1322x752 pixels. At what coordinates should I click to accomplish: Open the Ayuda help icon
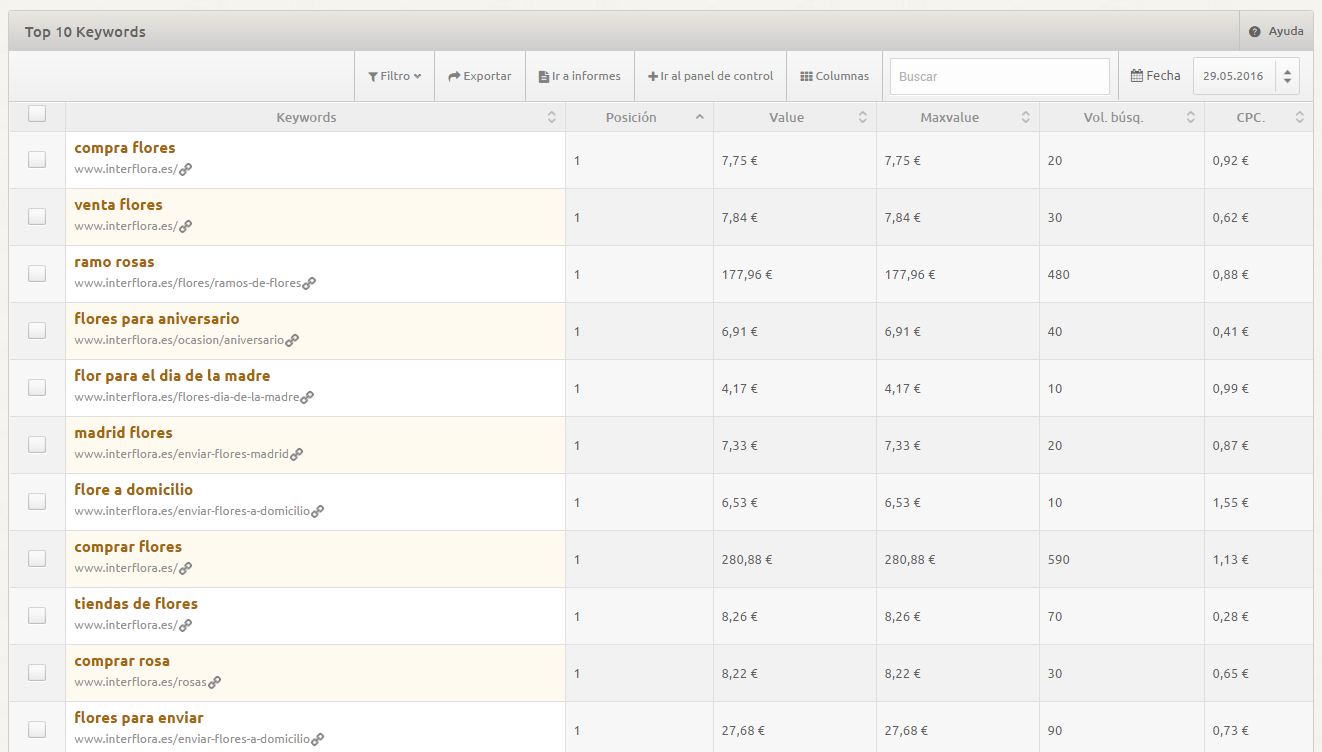click(x=1254, y=32)
